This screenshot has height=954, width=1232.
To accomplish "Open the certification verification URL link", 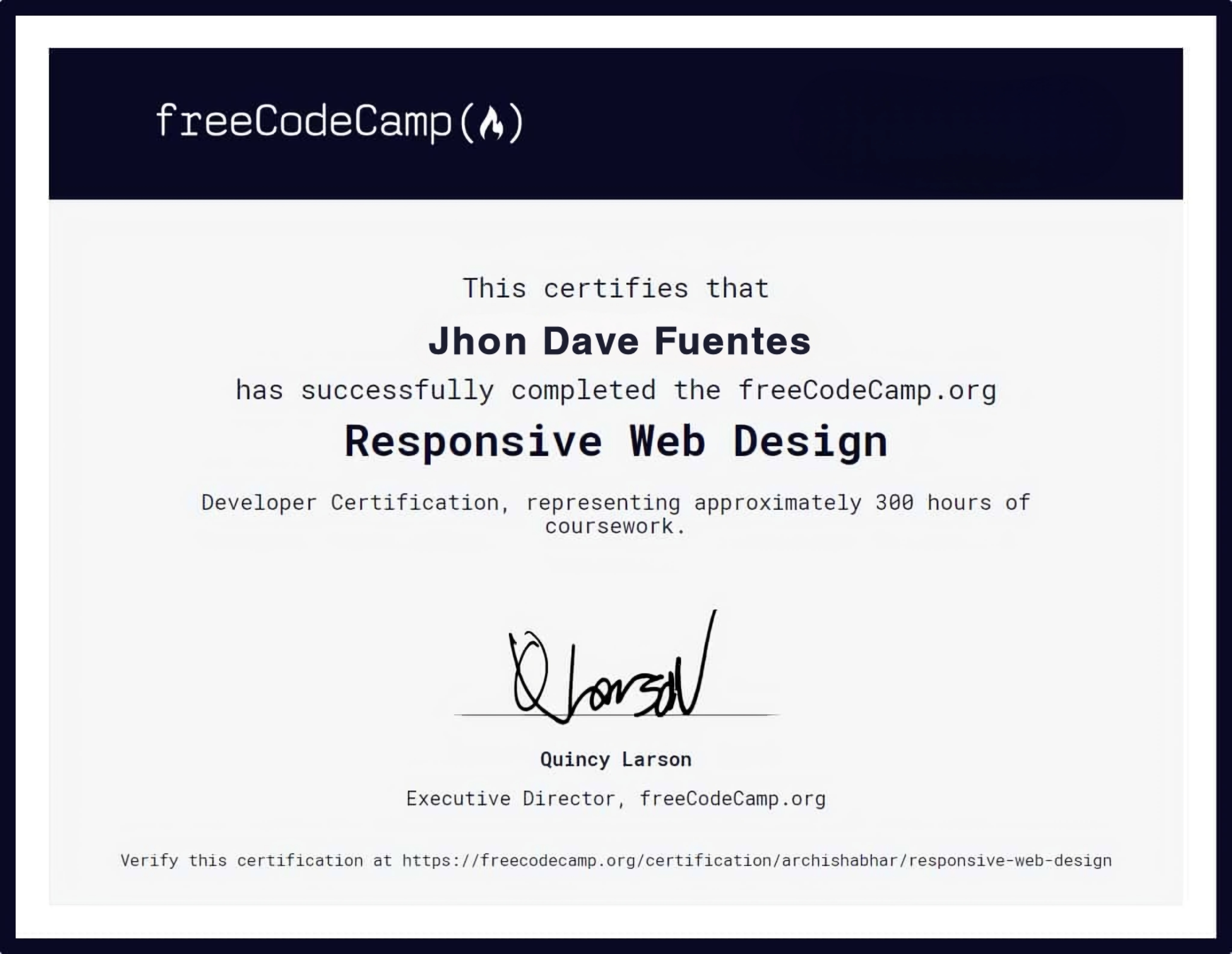I will pos(757,861).
